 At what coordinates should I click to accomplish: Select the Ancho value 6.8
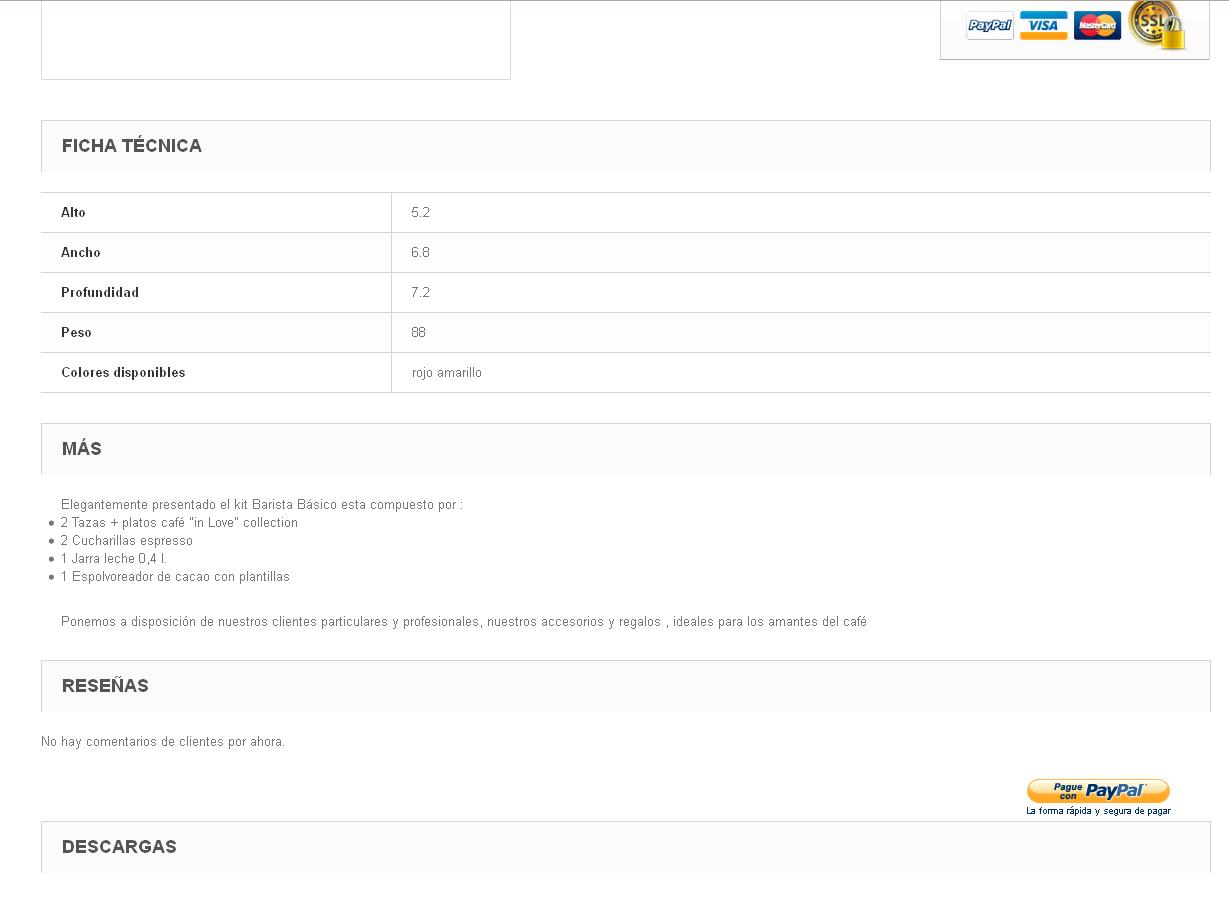(801, 252)
